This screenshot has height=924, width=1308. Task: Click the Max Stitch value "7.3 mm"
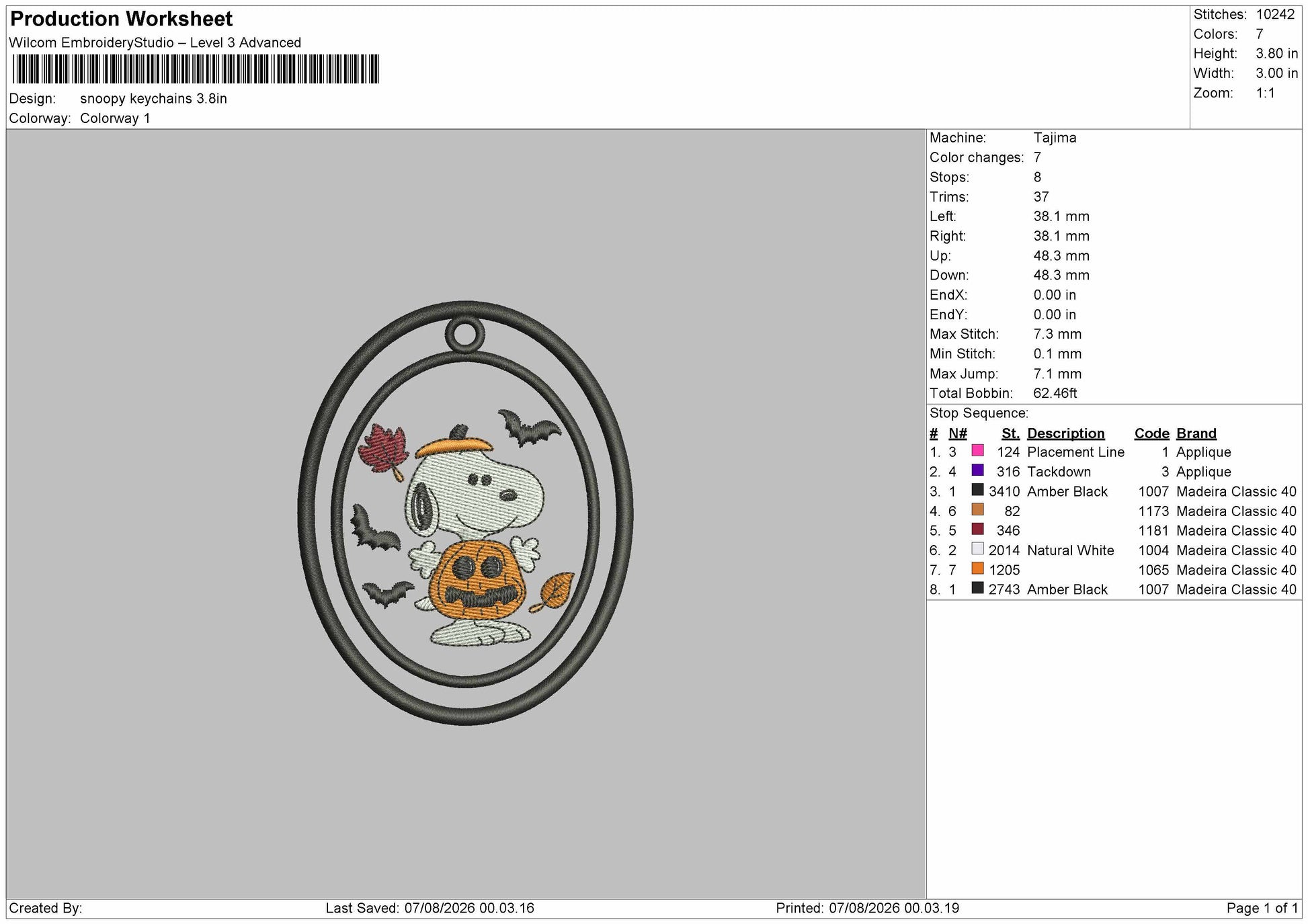[x=1057, y=334]
